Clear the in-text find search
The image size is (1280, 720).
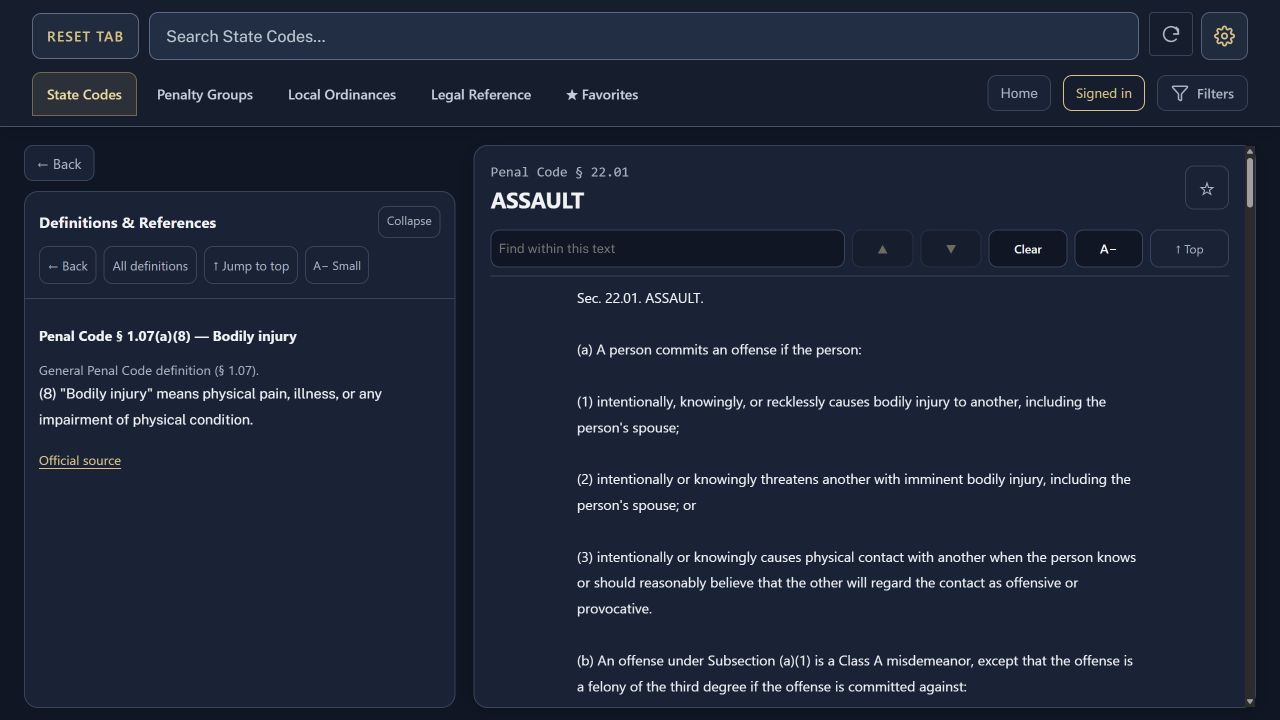[x=1028, y=249]
